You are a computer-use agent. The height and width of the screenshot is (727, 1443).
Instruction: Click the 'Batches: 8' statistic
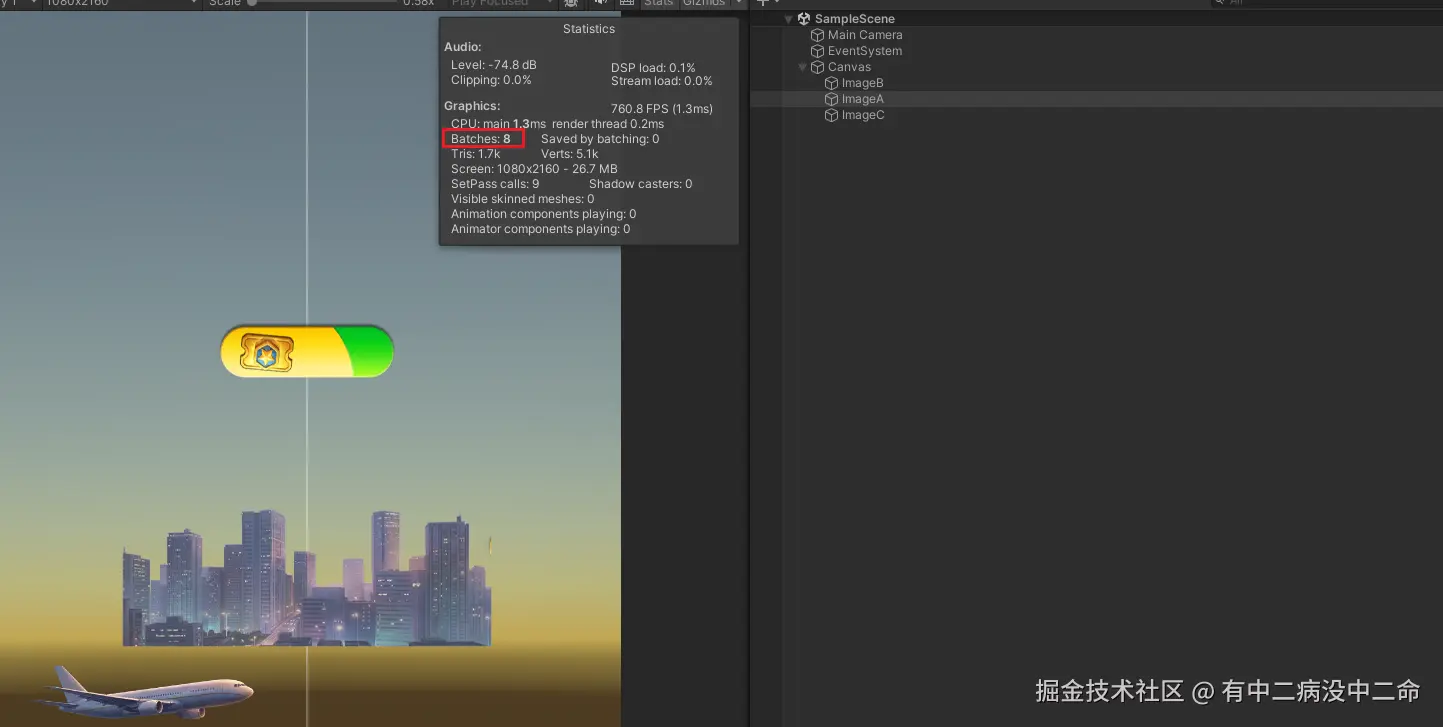coord(481,139)
